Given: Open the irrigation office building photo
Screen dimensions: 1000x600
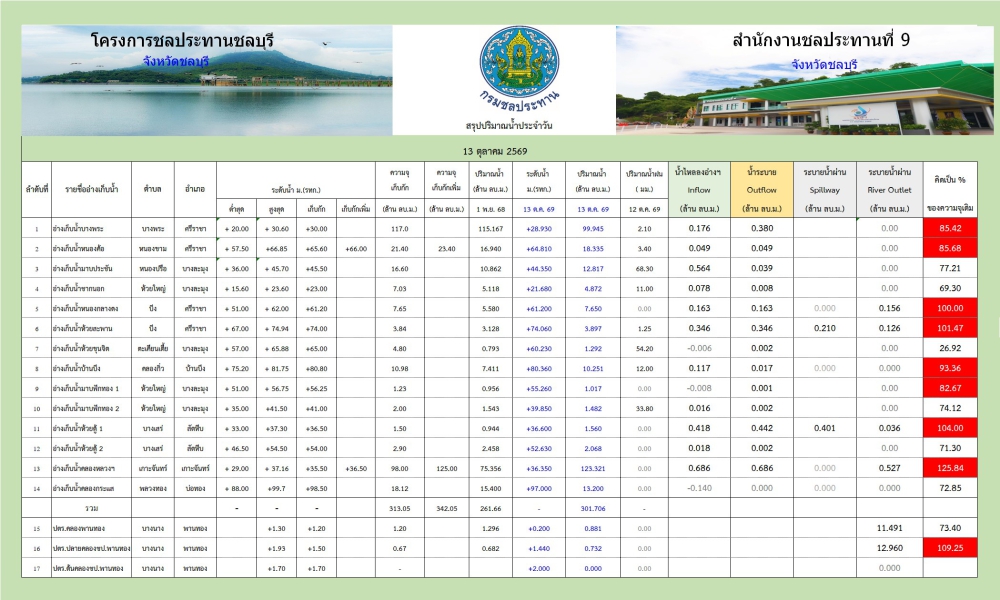Looking at the screenshot, I should pyautogui.click(x=804, y=80).
